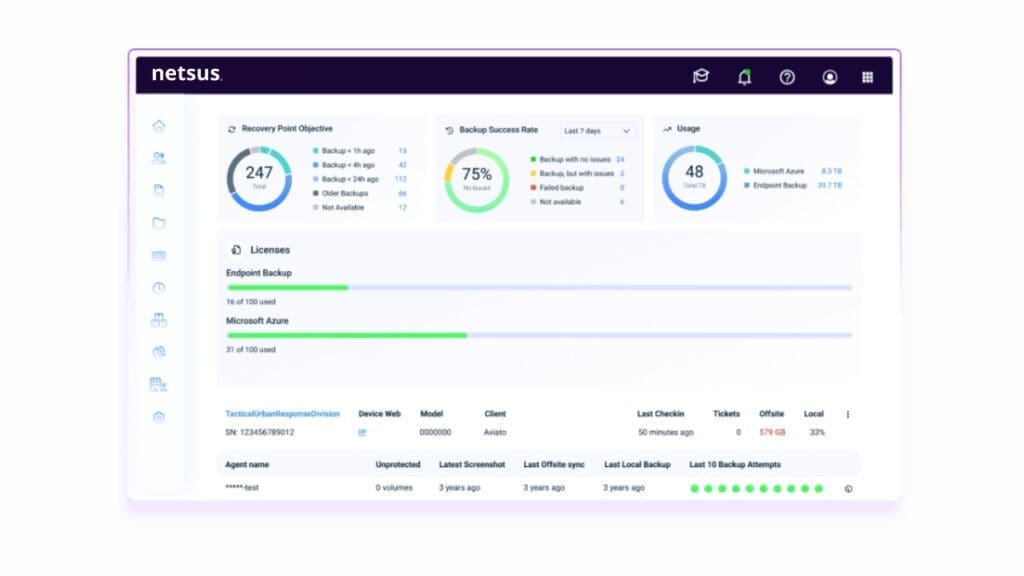Click the '579 GB' offsite value

click(x=772, y=432)
